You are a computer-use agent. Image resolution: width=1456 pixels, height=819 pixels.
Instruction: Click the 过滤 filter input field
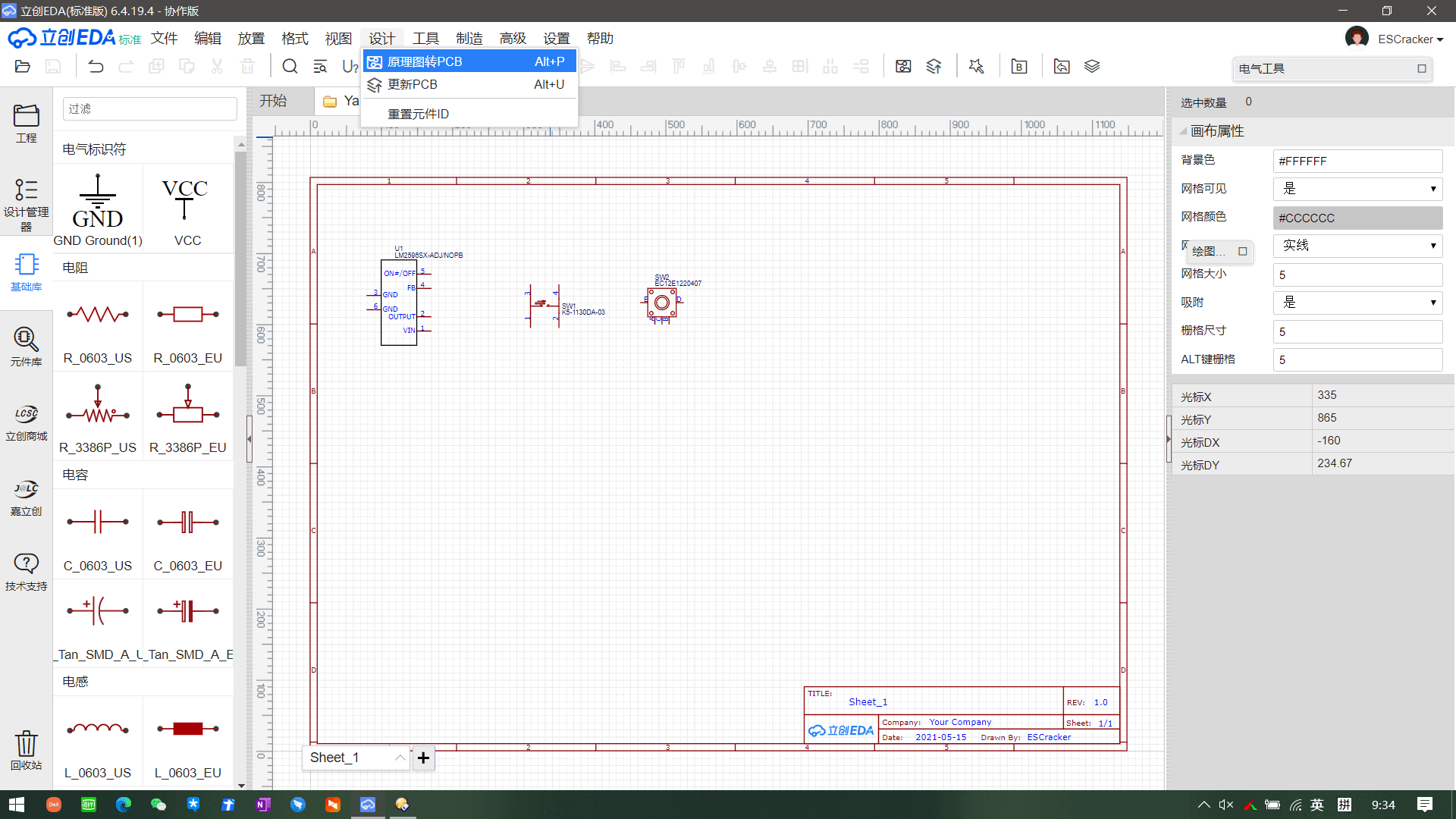[x=149, y=108]
